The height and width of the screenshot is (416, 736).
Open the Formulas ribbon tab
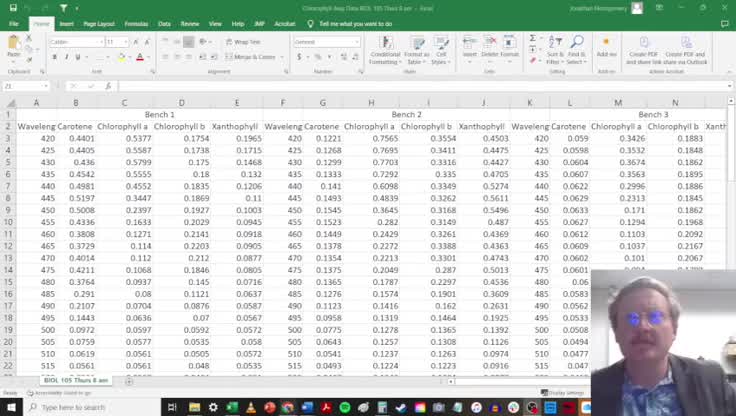(x=136, y=23)
